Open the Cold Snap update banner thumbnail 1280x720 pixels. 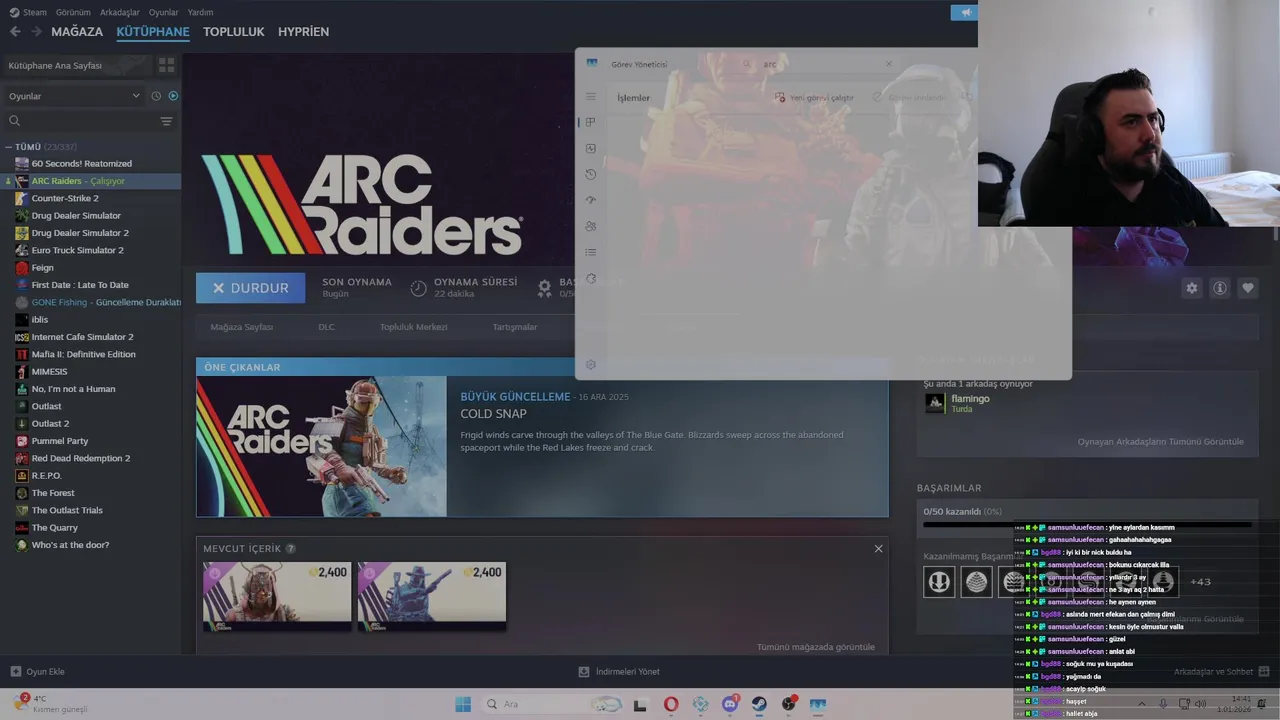(322, 446)
